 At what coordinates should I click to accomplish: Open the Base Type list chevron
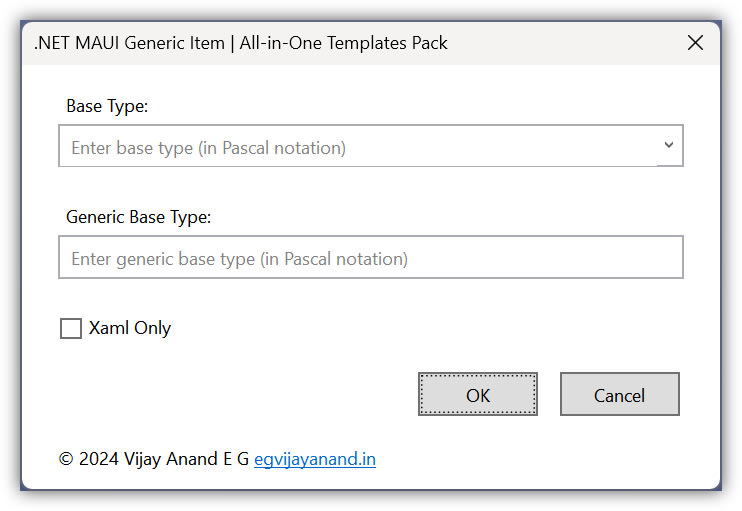669,146
